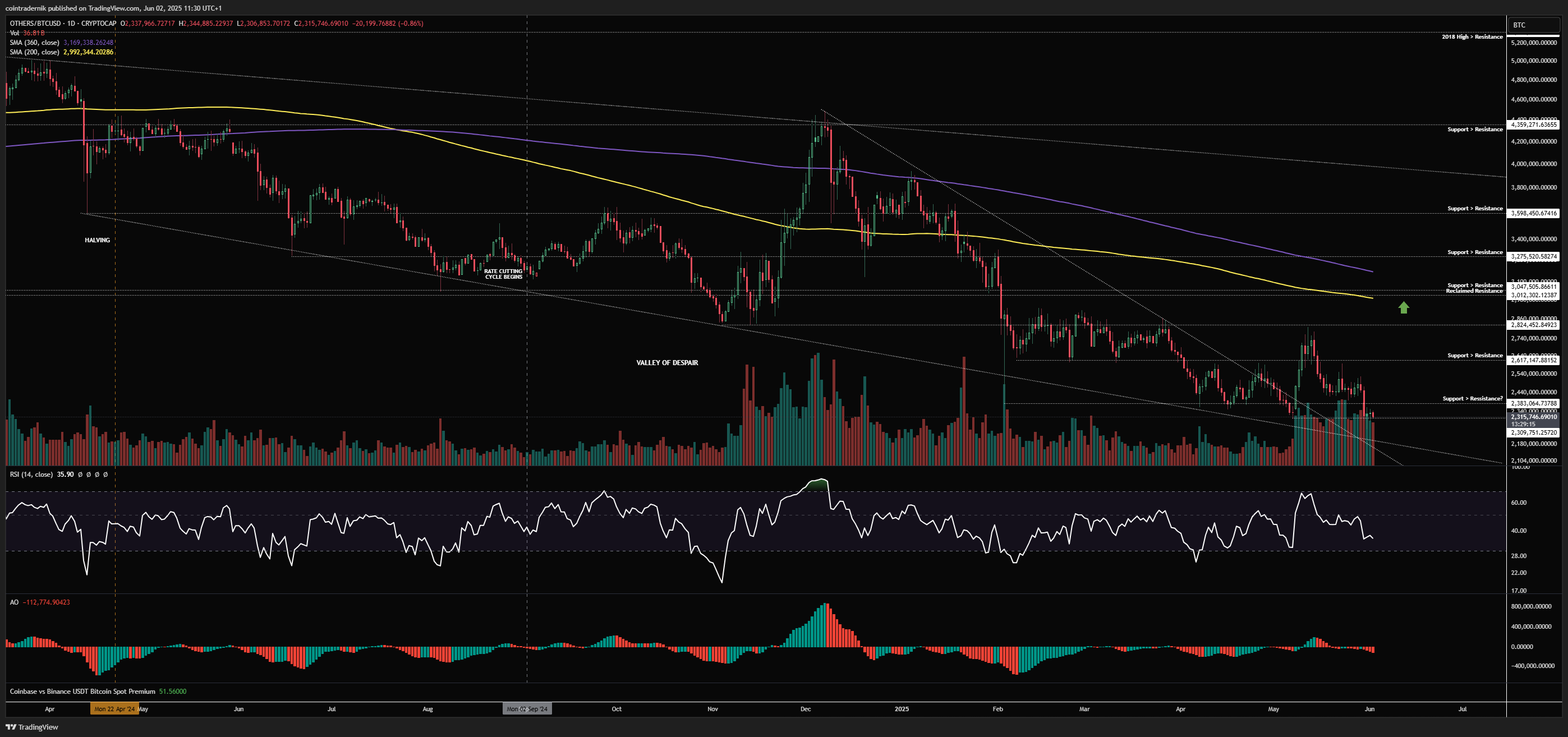Click the Mon 02 Sep '24 date label
This screenshot has height=737, width=1568.
[x=527, y=709]
